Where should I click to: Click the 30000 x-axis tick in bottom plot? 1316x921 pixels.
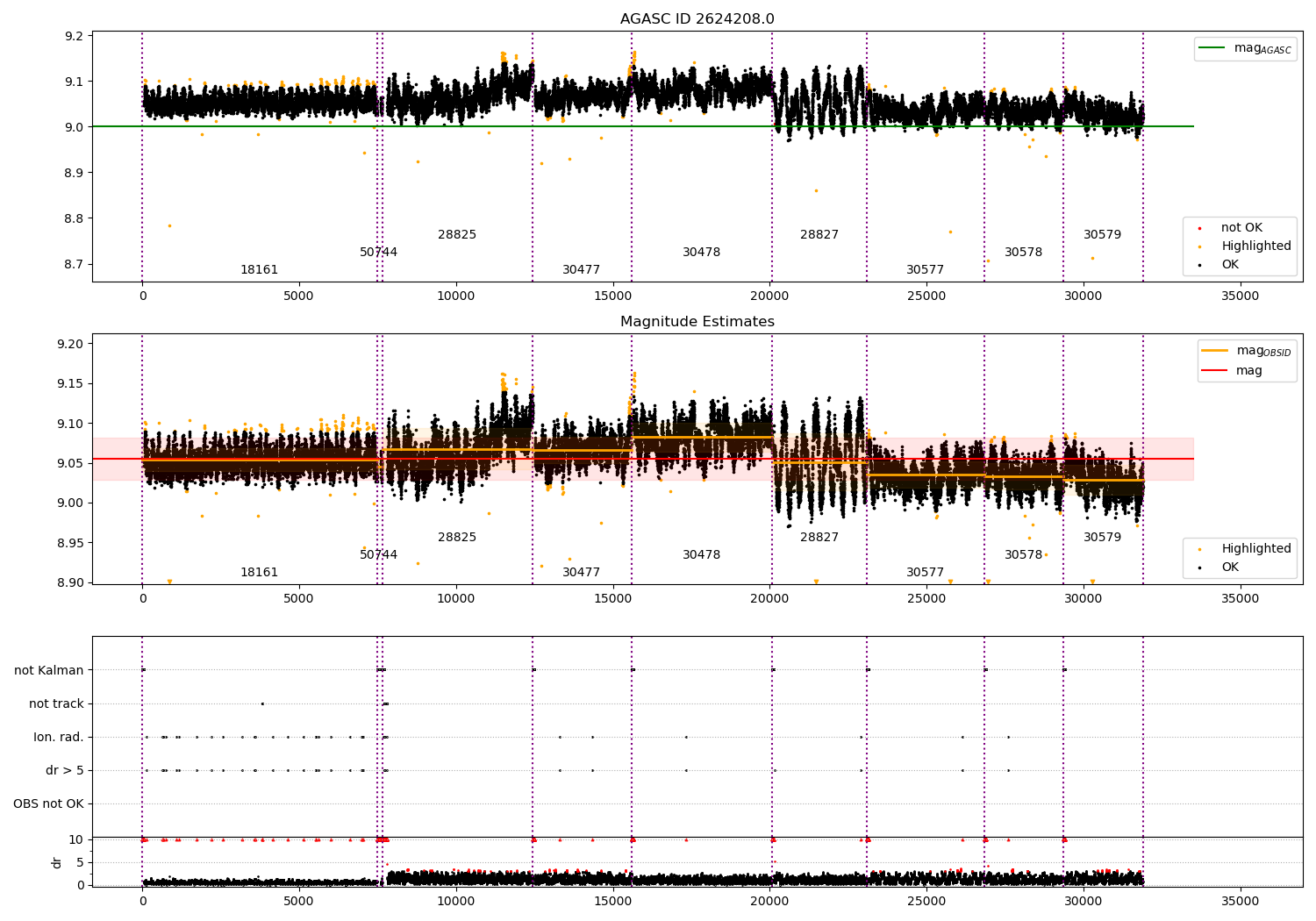coord(1083,901)
